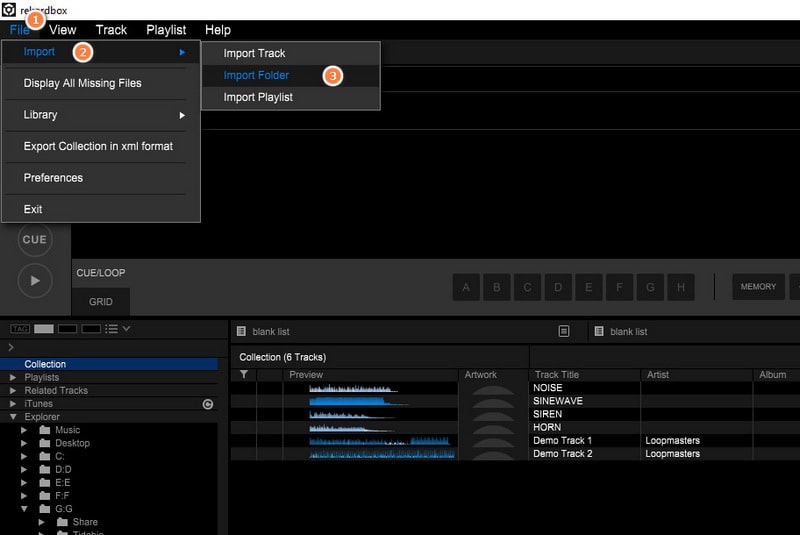
Task: Toggle the TAG filter icon
Action: pos(20,329)
